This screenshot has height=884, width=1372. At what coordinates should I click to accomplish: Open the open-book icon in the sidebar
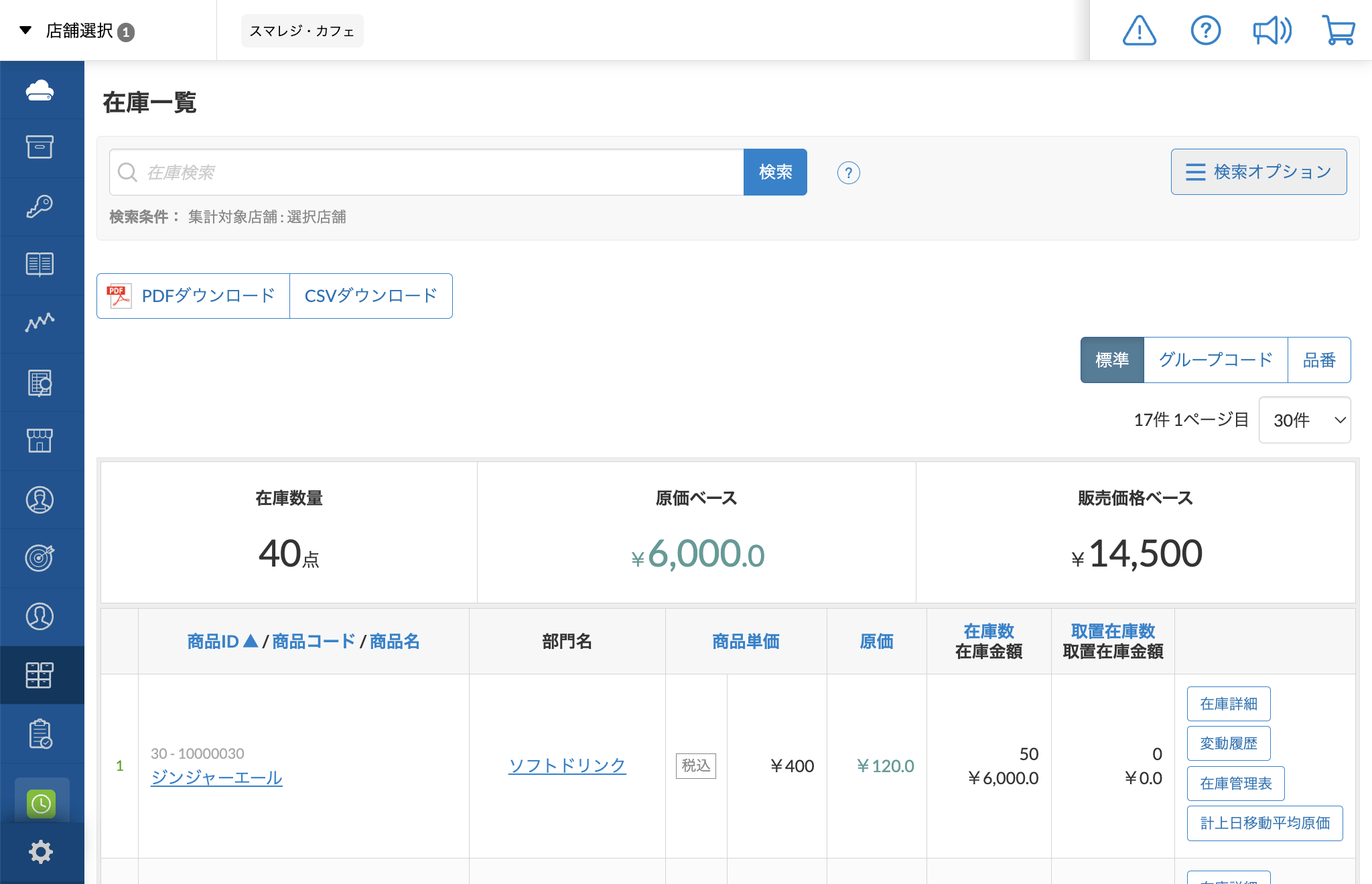point(40,265)
